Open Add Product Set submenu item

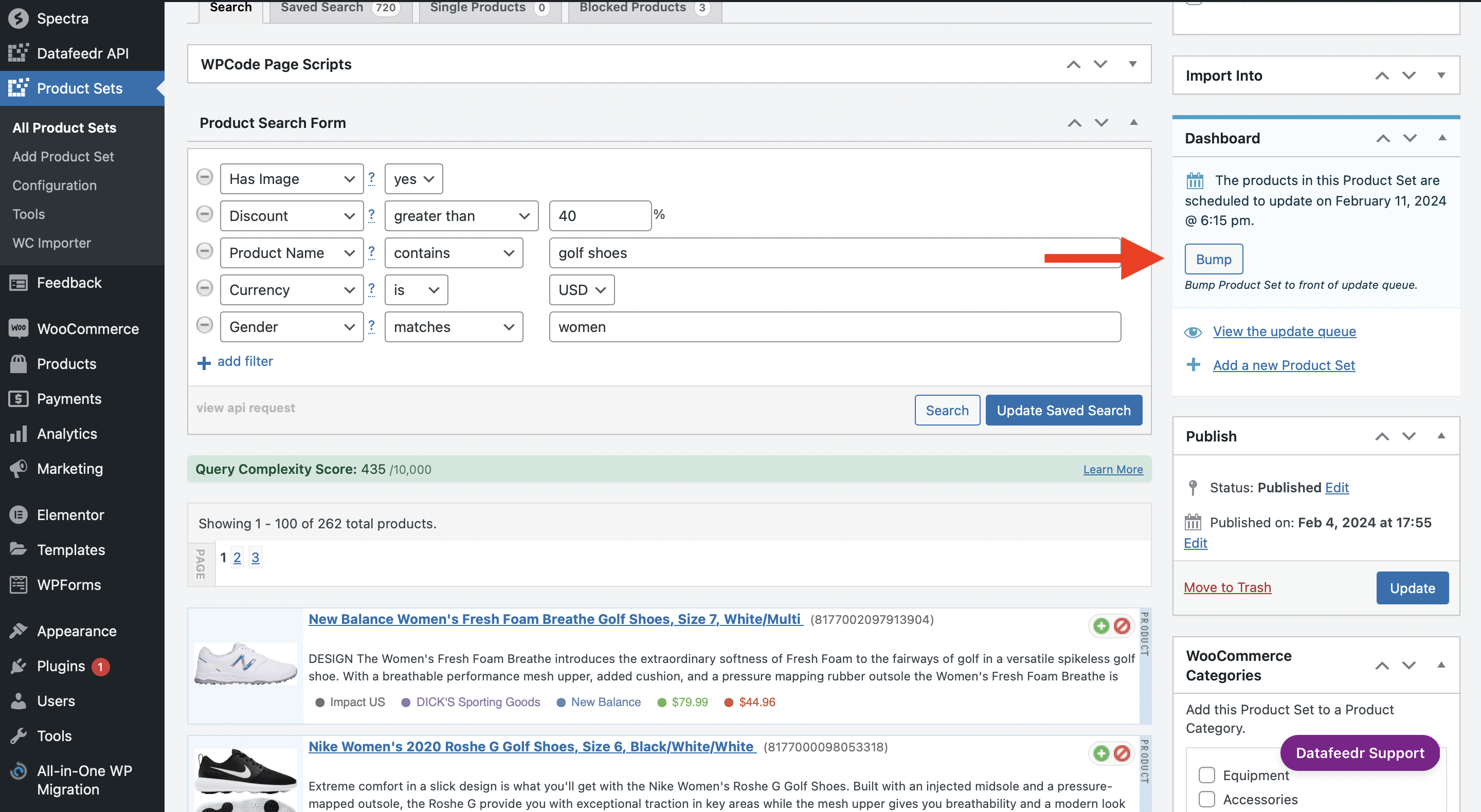[63, 156]
